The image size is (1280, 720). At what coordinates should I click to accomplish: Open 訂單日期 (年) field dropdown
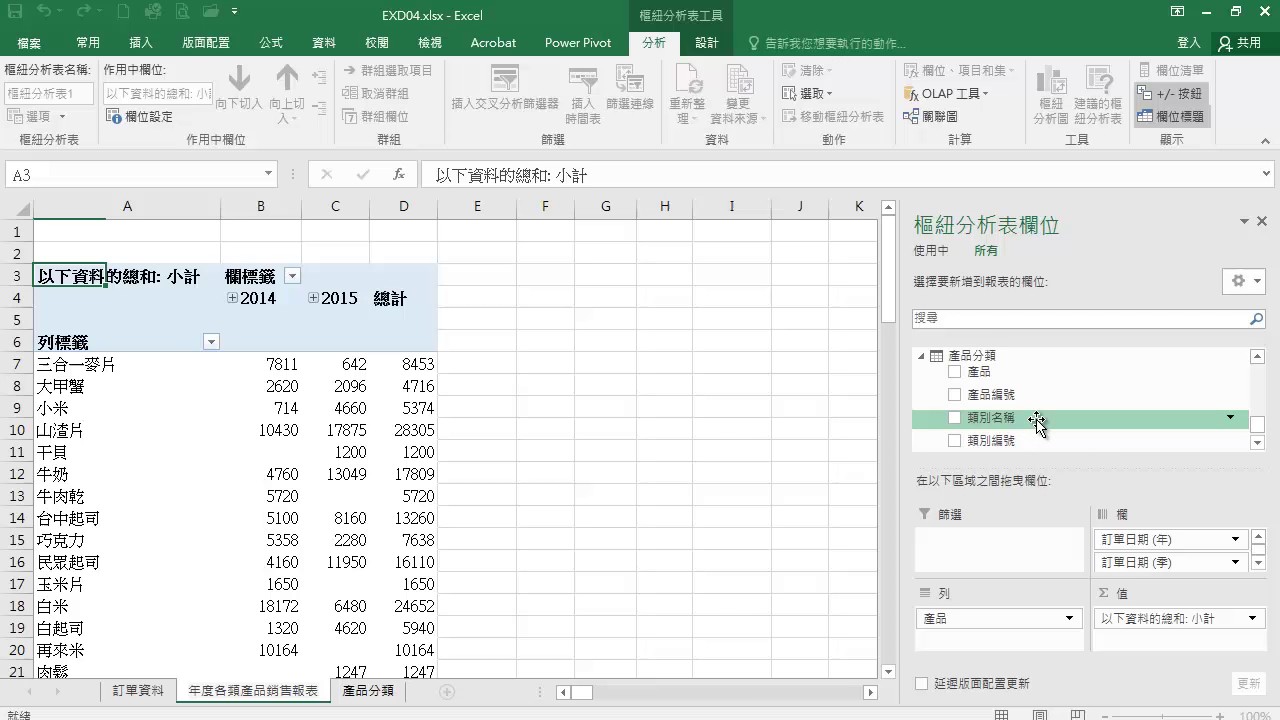pos(1235,539)
